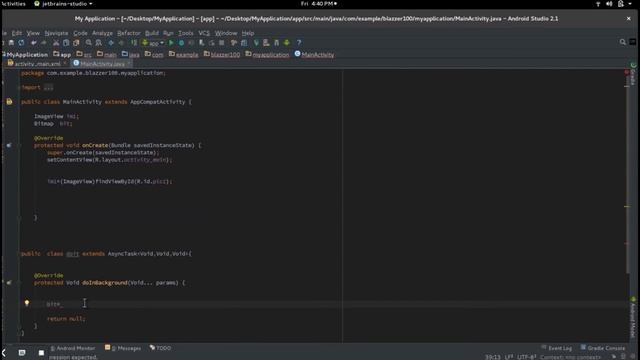Click the Redo arrow icon
The height and width of the screenshot is (360, 640).
[x=44, y=42]
